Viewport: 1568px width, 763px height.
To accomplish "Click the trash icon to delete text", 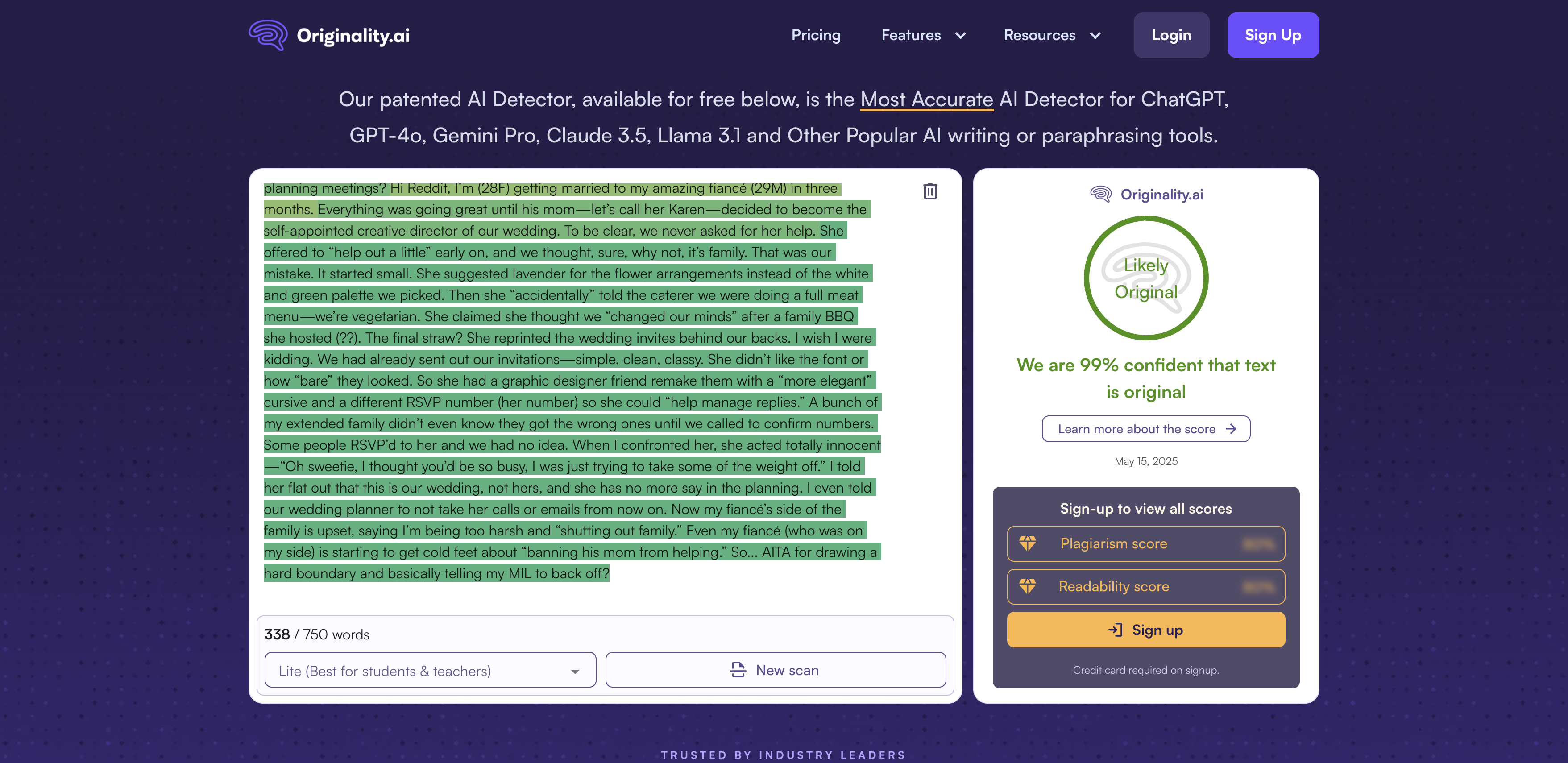I will [929, 192].
